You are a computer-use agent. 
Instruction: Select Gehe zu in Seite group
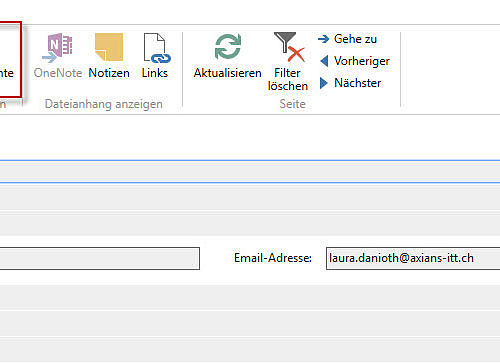pos(348,39)
